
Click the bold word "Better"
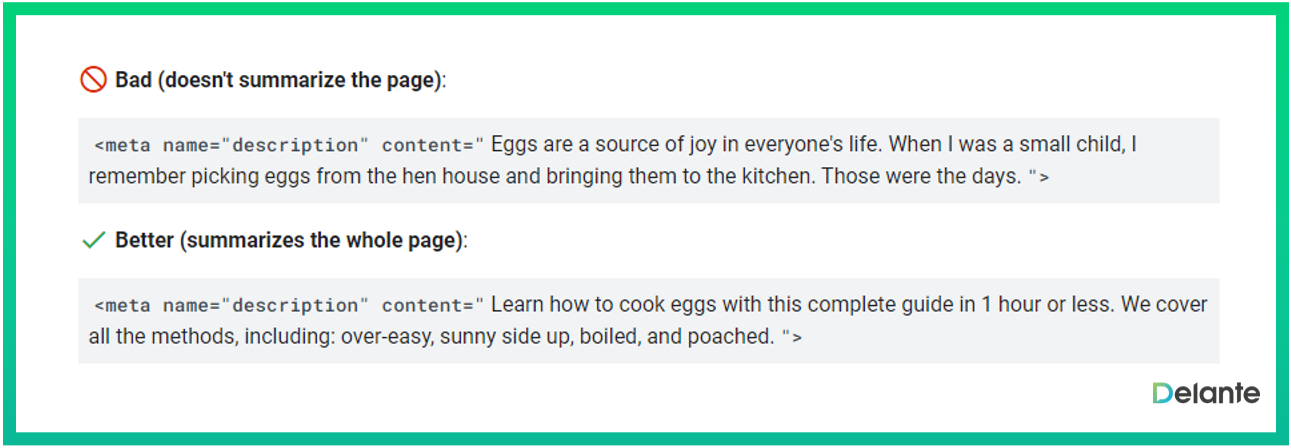tap(145, 240)
